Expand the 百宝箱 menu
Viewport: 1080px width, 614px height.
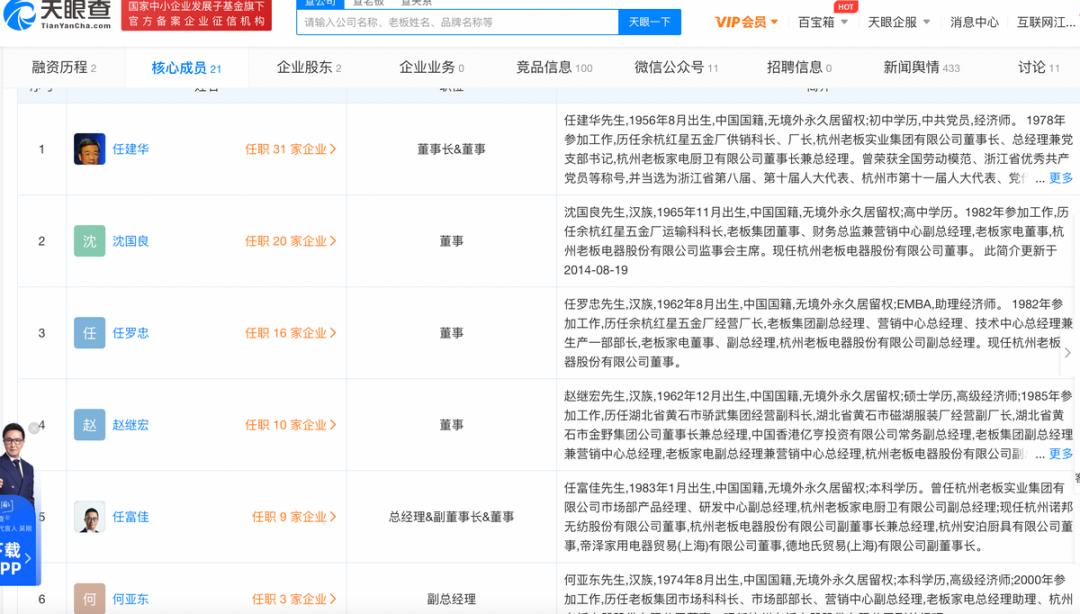tap(822, 22)
